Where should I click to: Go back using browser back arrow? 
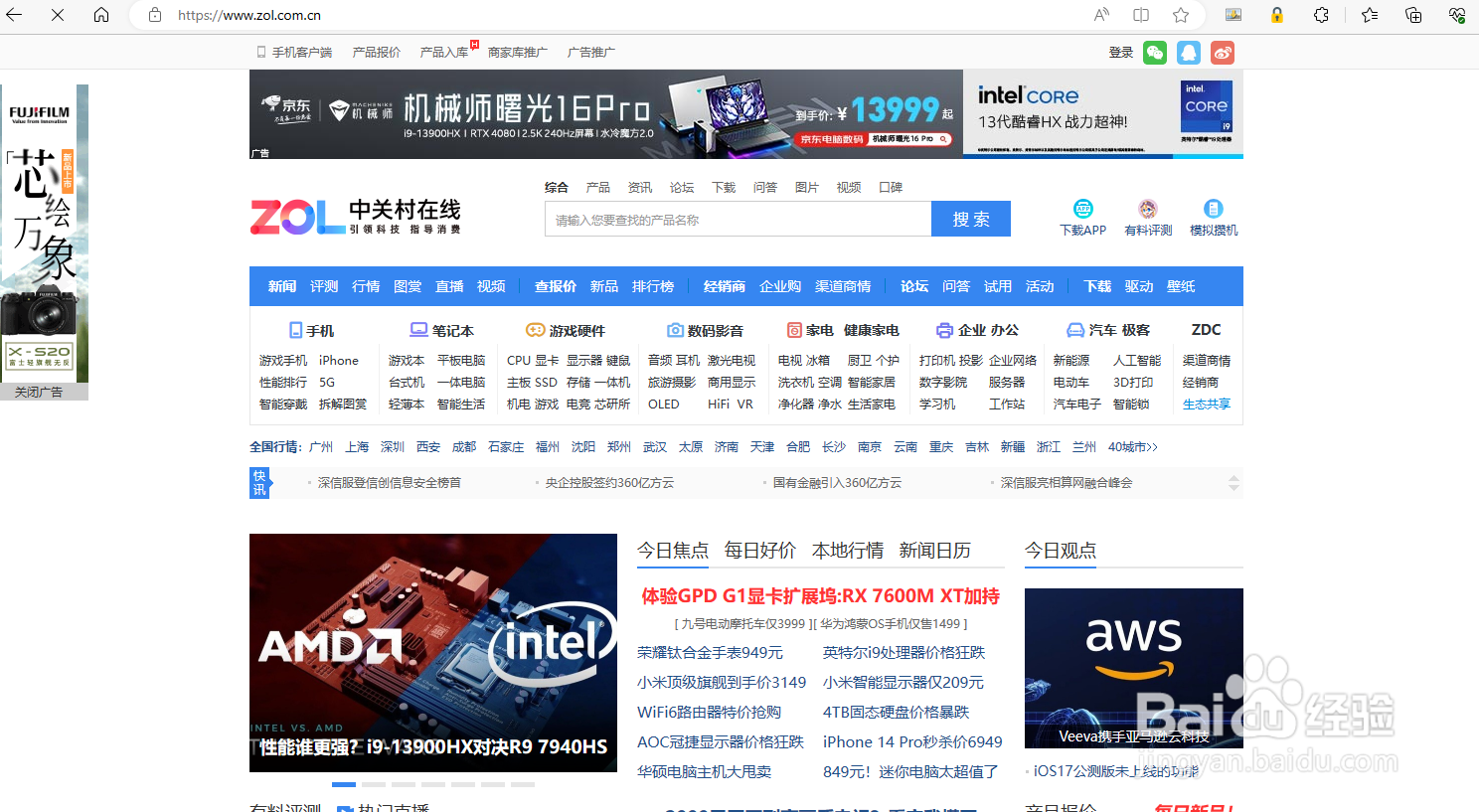click(14, 15)
